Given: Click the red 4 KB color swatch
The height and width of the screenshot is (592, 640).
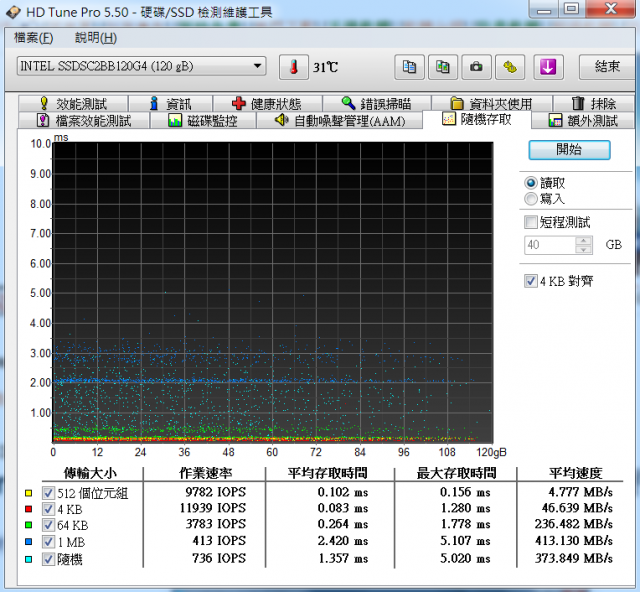Looking at the screenshot, I should (29, 509).
